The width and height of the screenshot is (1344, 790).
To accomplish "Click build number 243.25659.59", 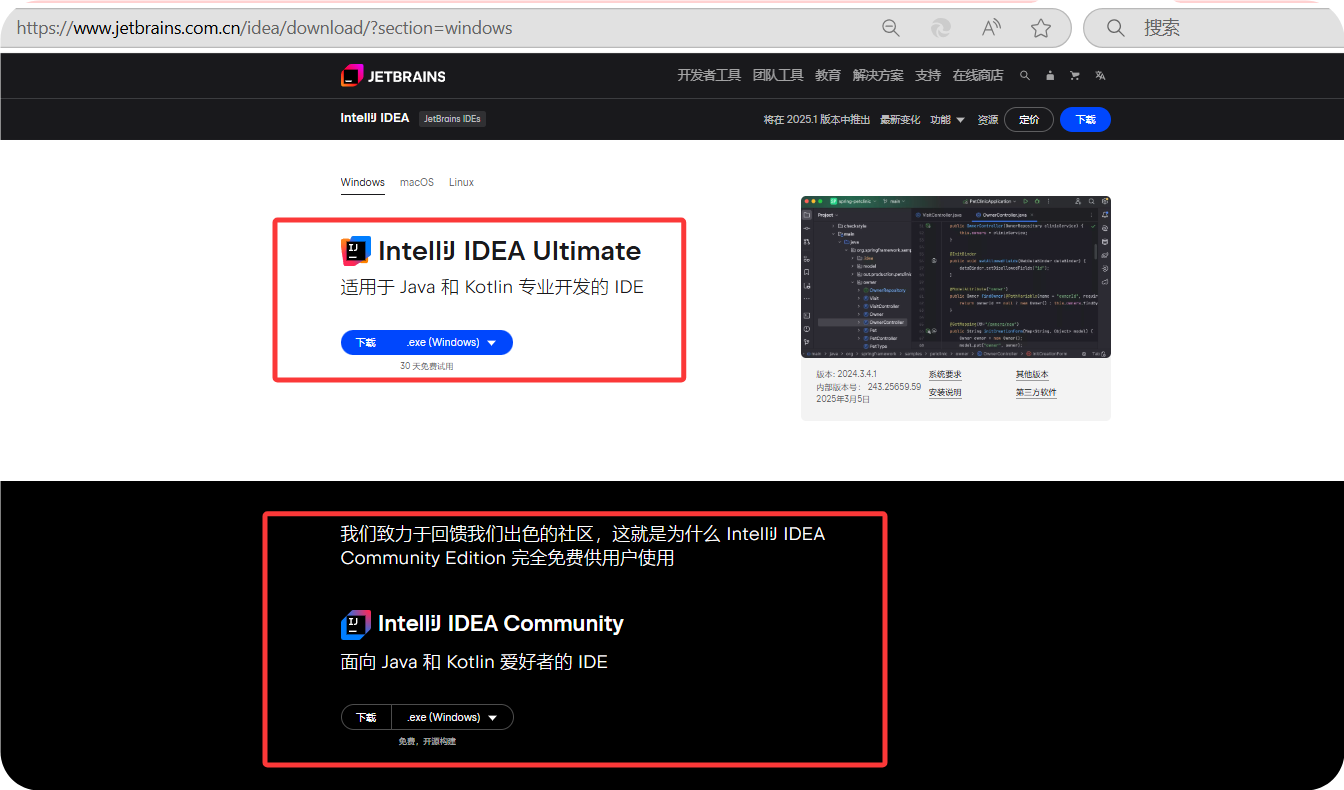I will coord(894,387).
